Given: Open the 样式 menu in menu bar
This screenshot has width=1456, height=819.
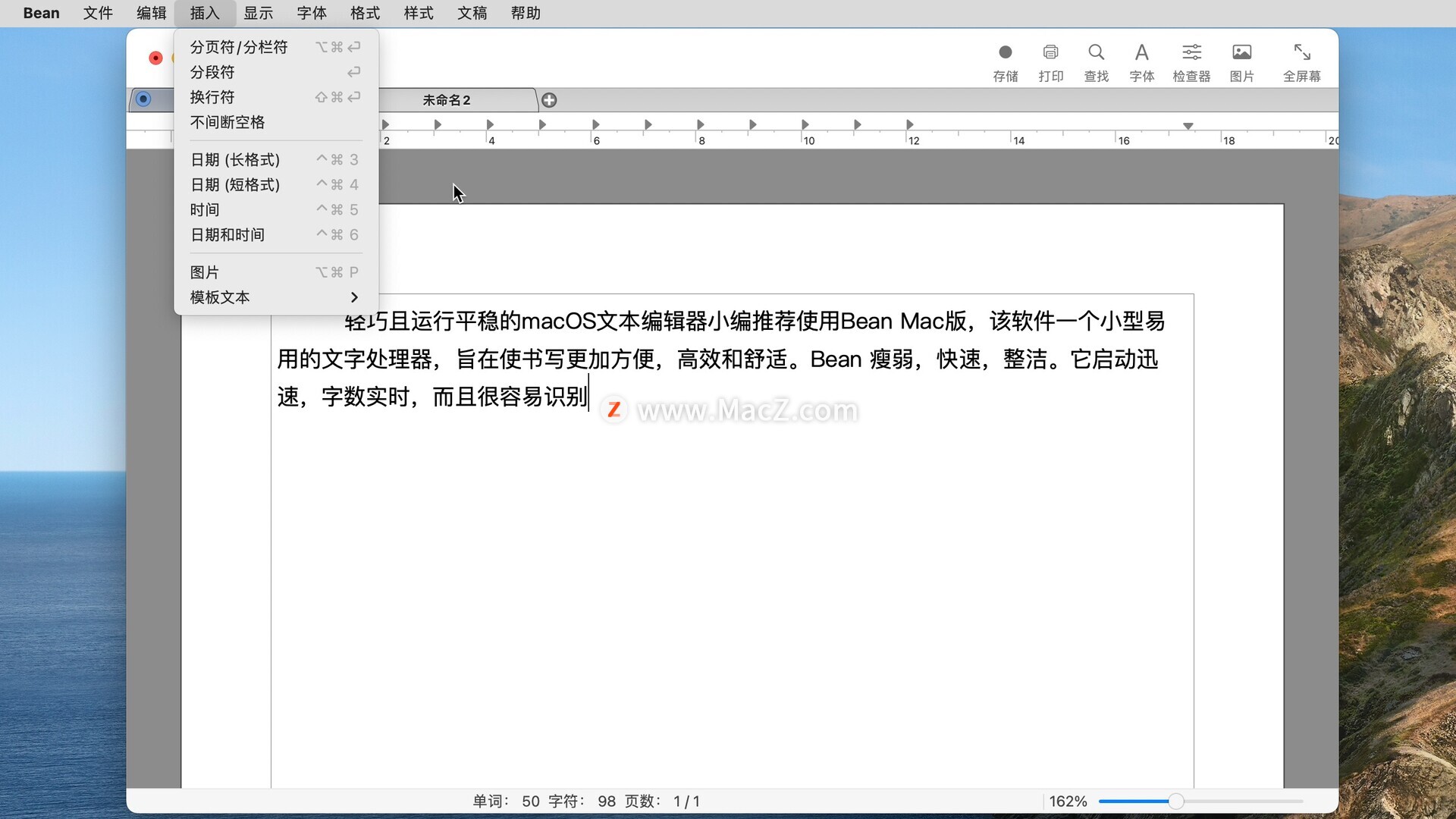Looking at the screenshot, I should tap(419, 13).
